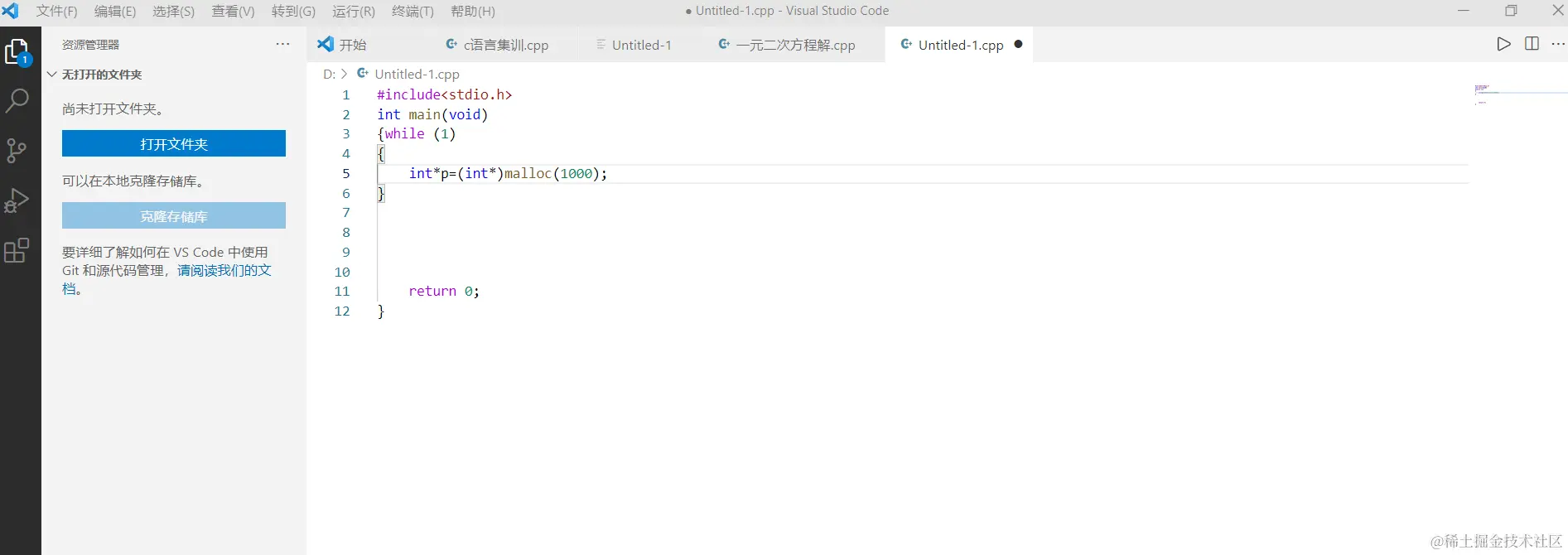Click the 资源管理器 panel title

[91, 45]
